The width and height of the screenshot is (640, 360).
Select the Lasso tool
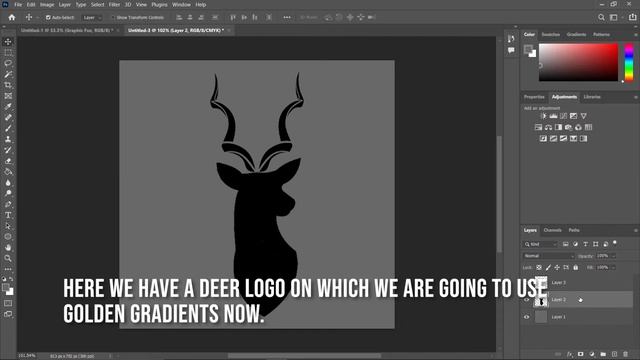[x=8, y=63]
